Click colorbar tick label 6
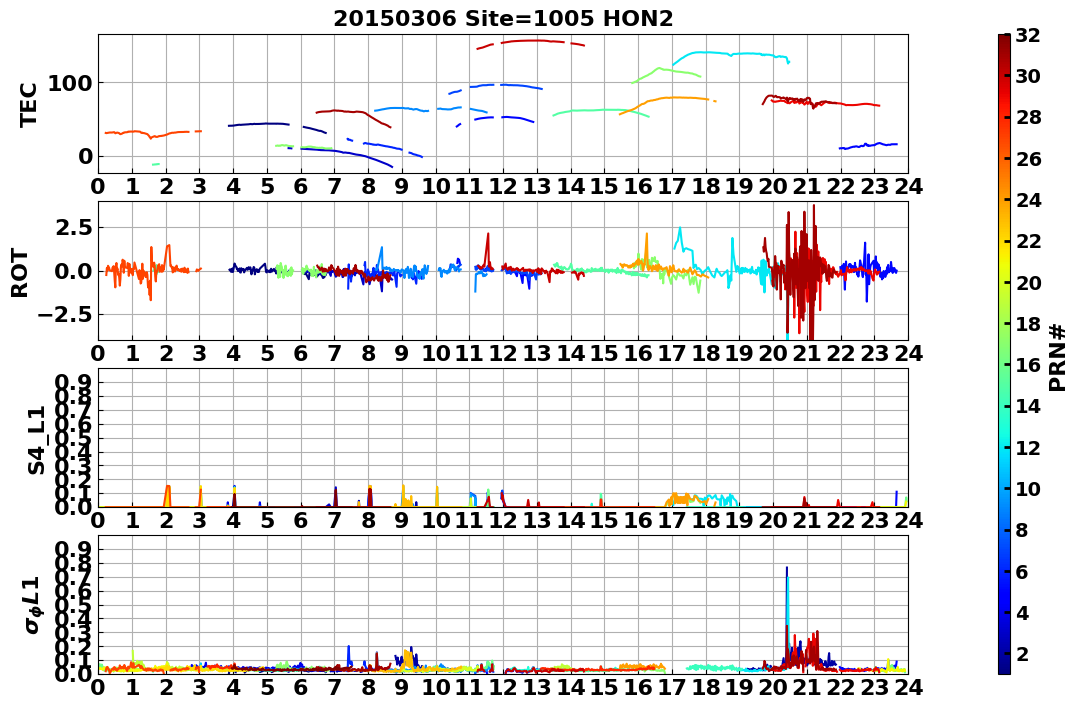Image resolution: width=1077 pixels, height=709 pixels. (1022, 571)
